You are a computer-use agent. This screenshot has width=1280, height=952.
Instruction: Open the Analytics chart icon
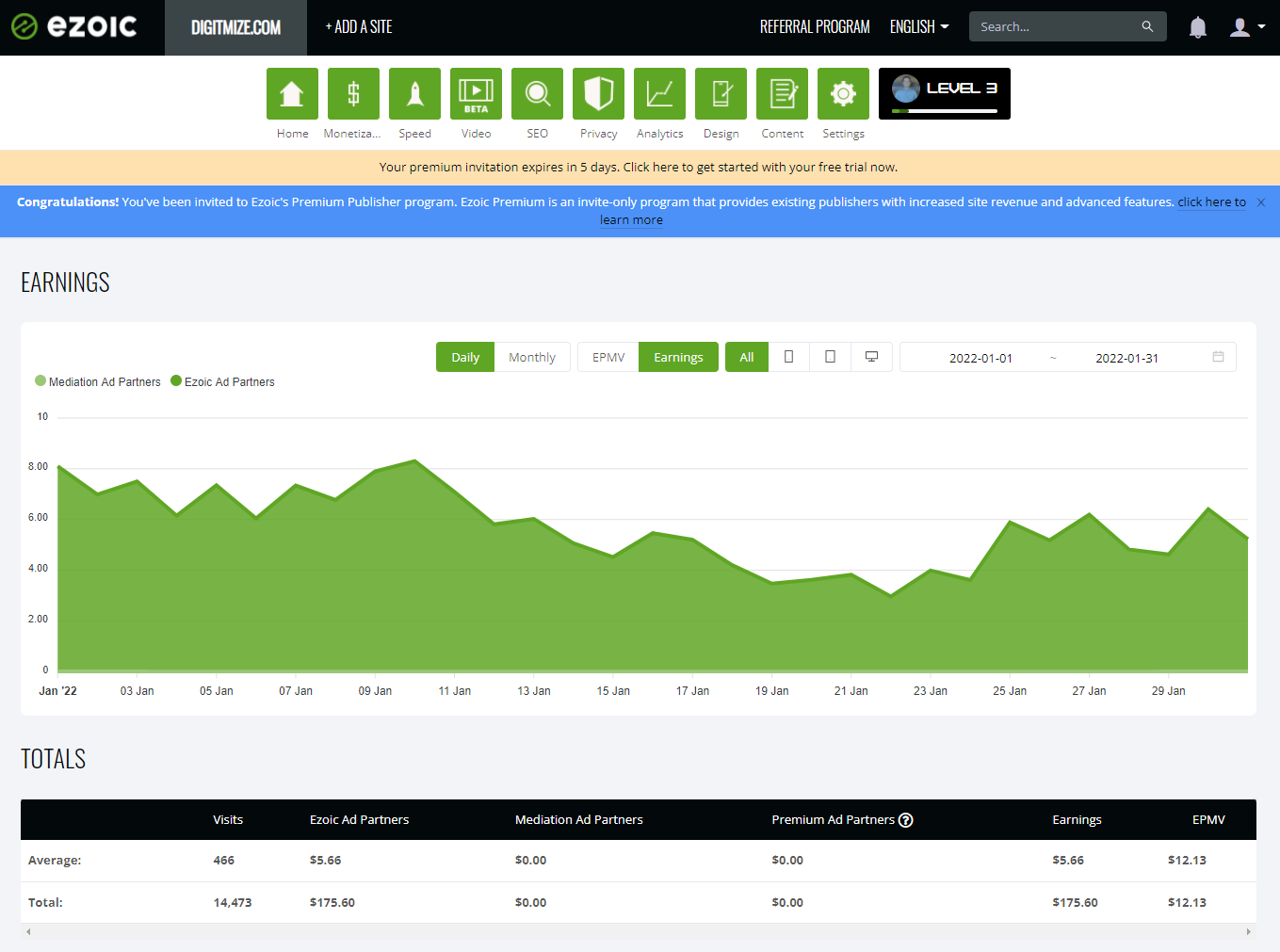pyautogui.click(x=659, y=94)
